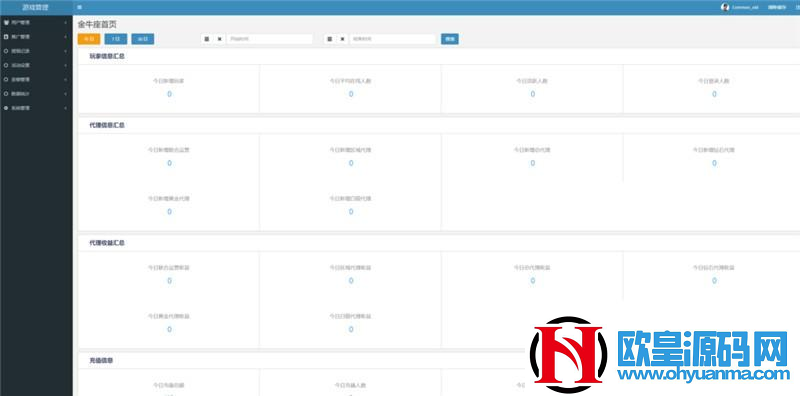Image resolution: width=800 pixels, height=396 pixels.
Task: Clear second date field with its X icon
Action: pos(342,39)
